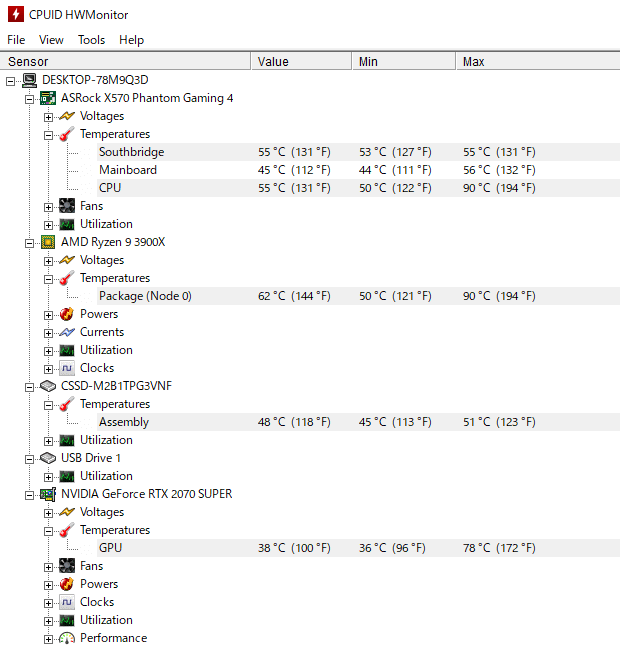Click the Currents icon under AMD Ryzen 9
This screenshot has height=651, width=620.
(x=67, y=332)
